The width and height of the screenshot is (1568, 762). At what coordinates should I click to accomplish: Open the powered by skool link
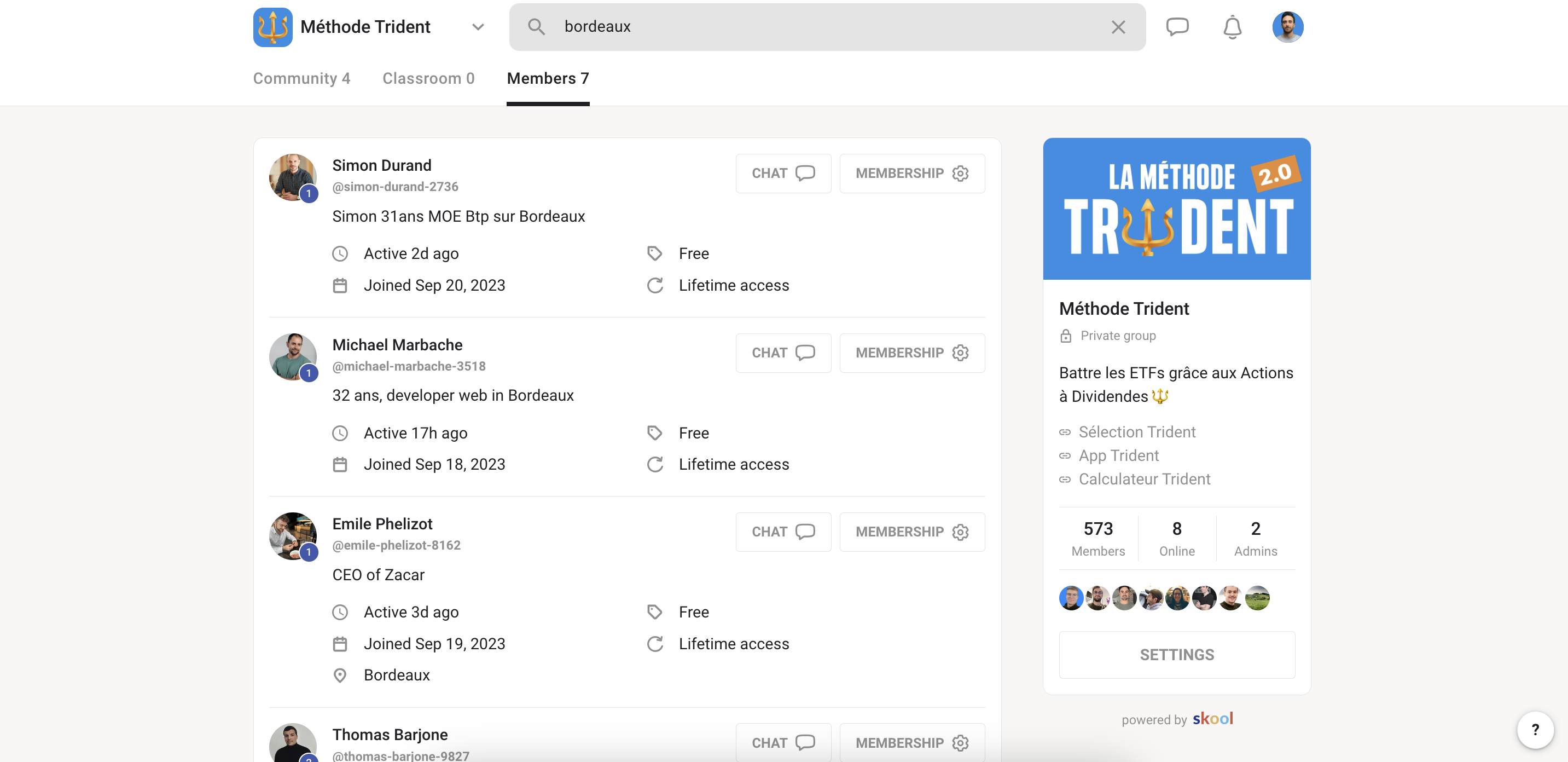point(1177,719)
